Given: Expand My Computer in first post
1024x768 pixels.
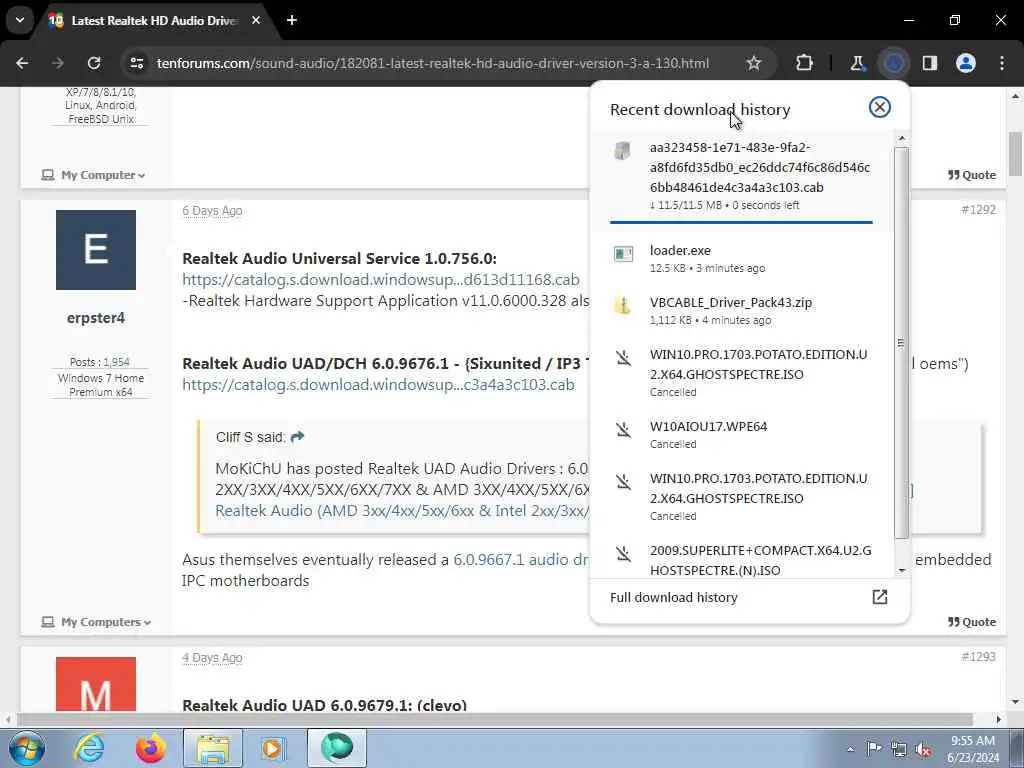Looking at the screenshot, I should 93,175.
